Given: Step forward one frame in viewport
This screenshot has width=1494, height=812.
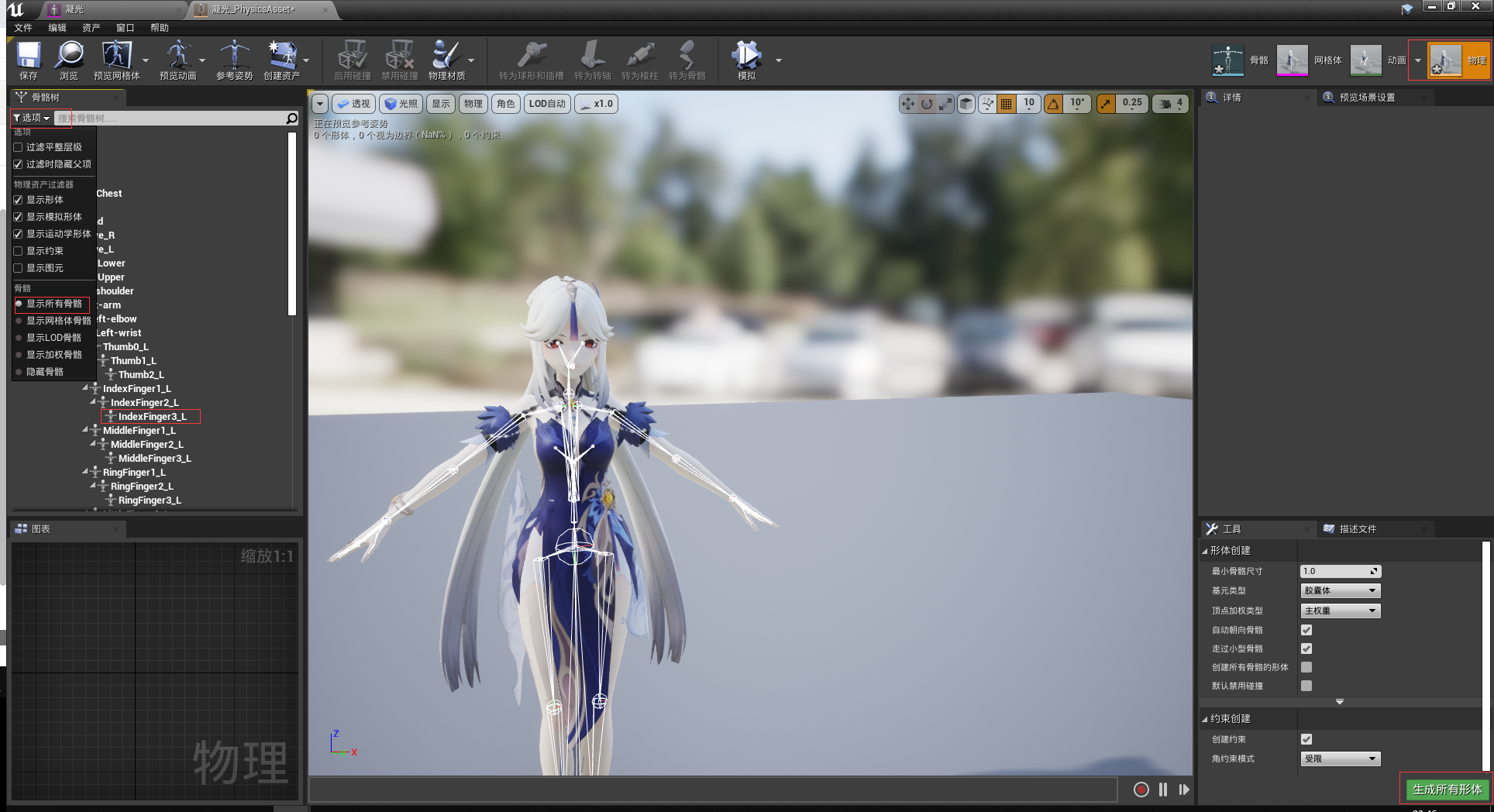Looking at the screenshot, I should pos(1184,790).
